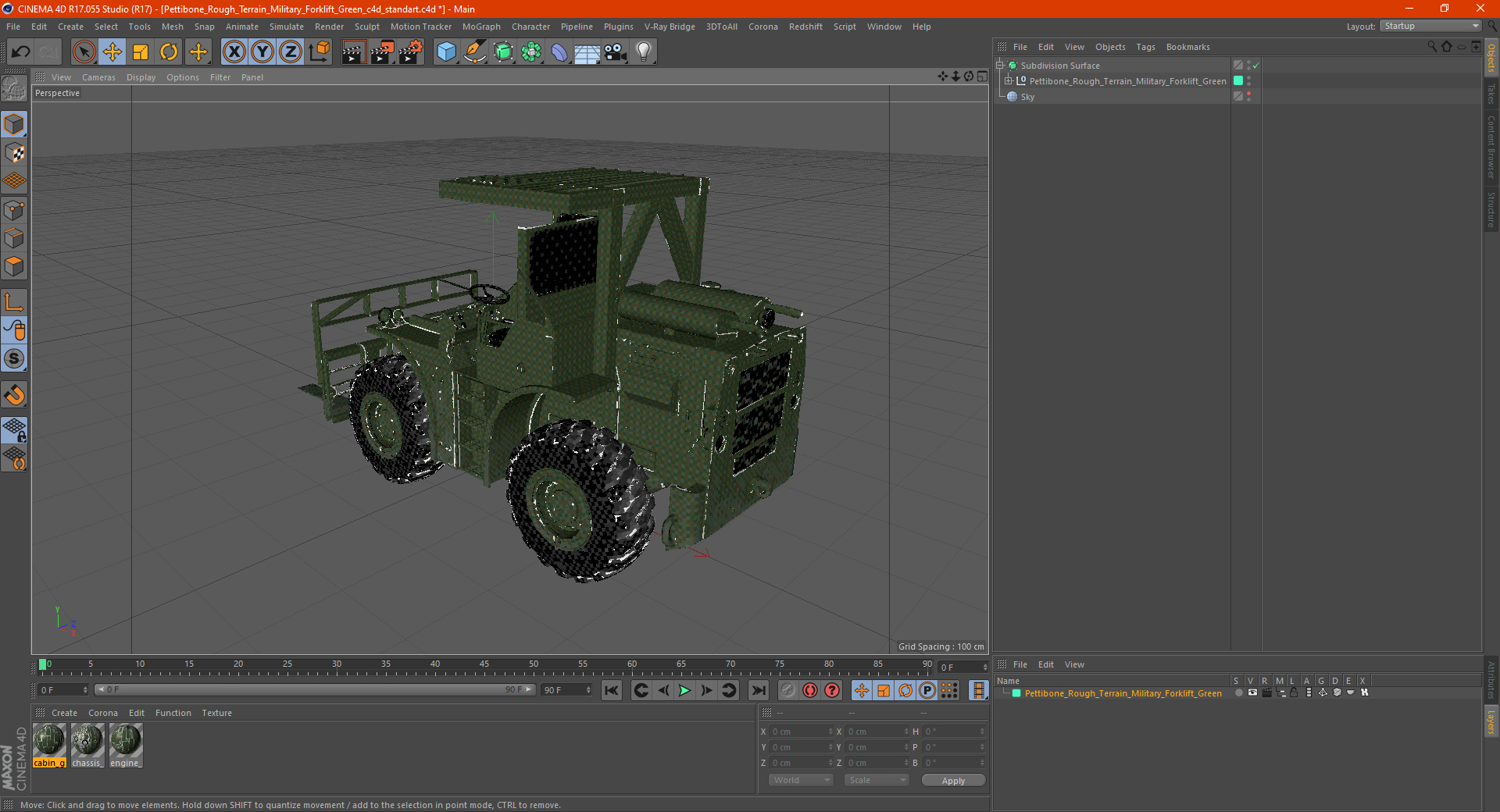Go to end of animation
Image resolution: width=1500 pixels, height=812 pixels.
[x=758, y=690]
